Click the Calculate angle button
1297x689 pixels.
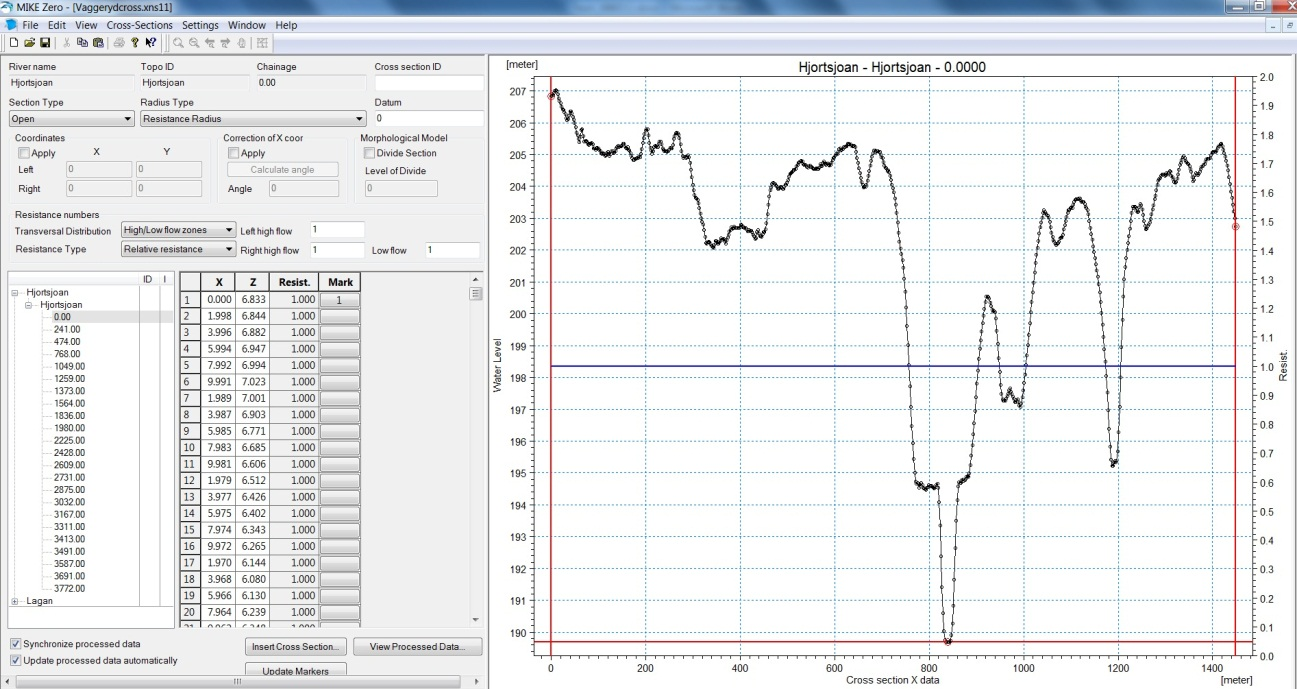coord(282,170)
